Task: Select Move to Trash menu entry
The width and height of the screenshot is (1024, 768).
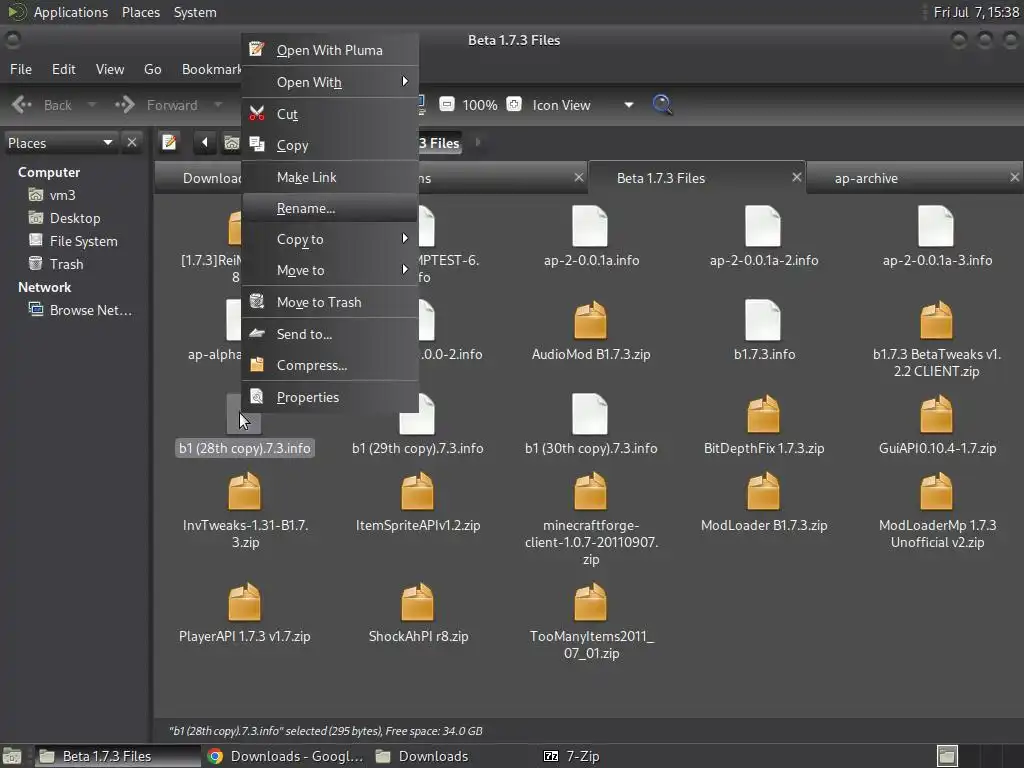Action: (x=330, y=302)
